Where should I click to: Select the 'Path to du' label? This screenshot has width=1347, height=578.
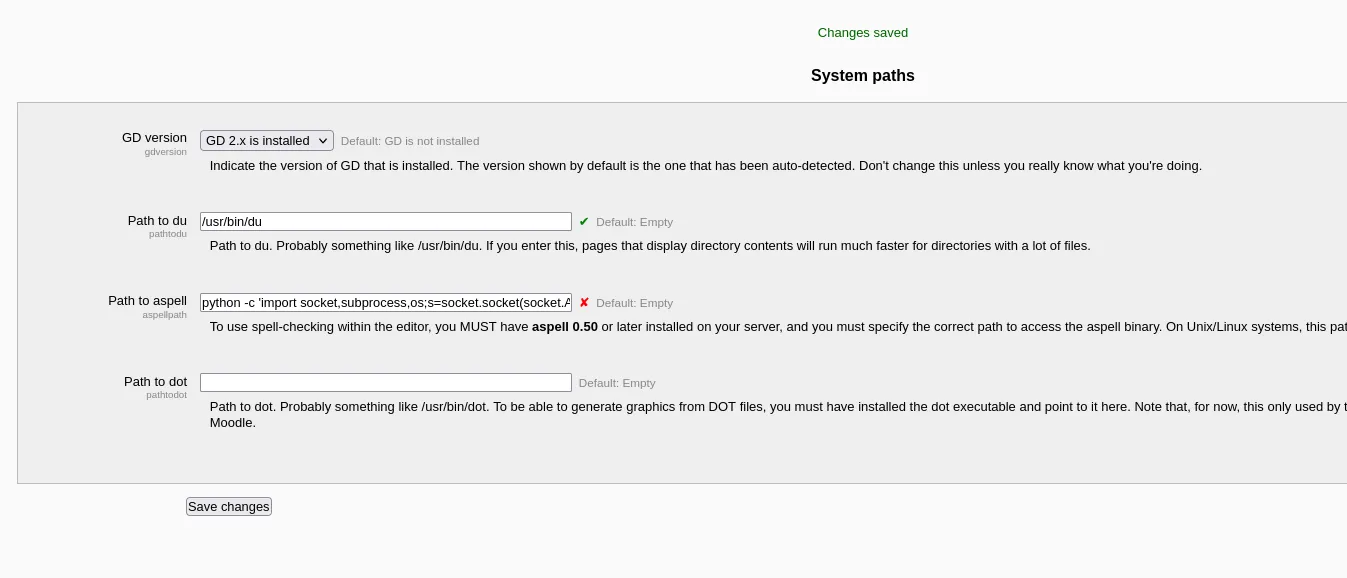(157, 221)
